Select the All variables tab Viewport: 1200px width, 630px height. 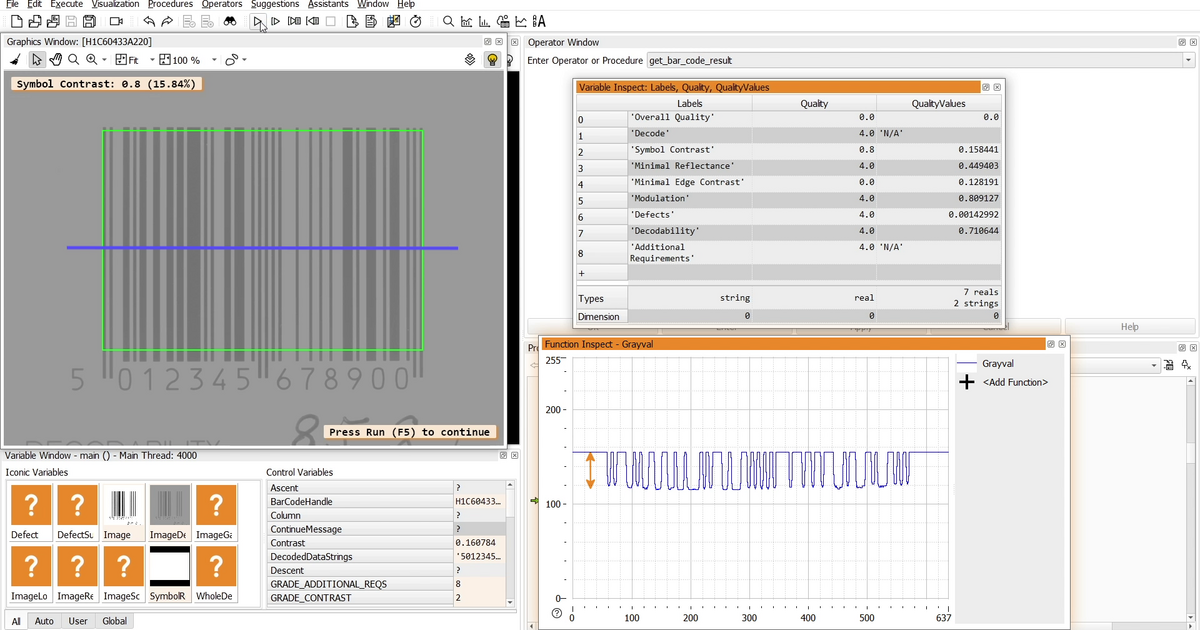(x=16, y=621)
